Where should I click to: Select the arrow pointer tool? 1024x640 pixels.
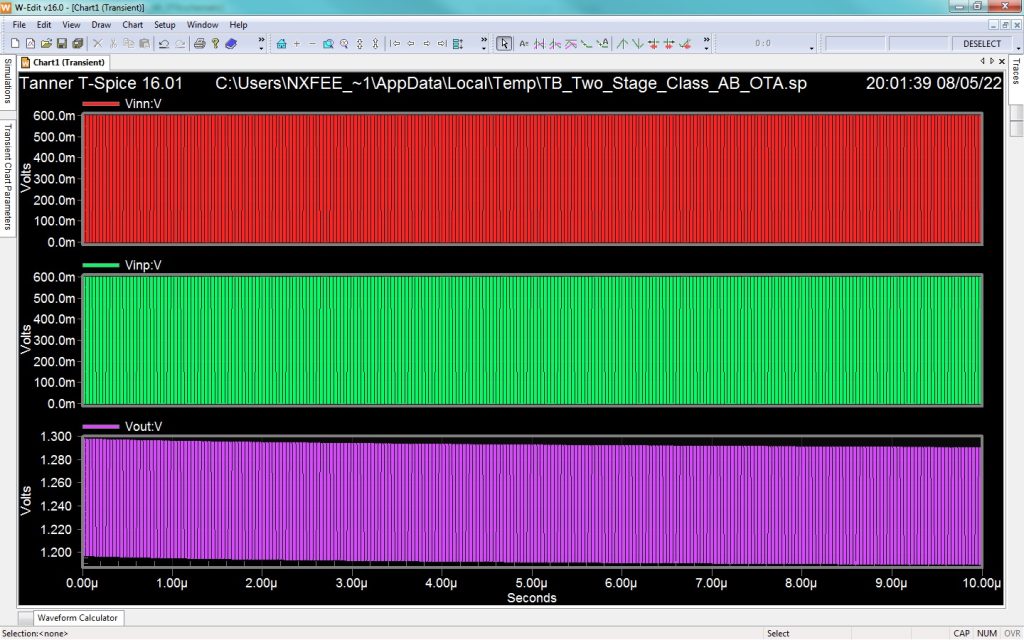click(505, 46)
